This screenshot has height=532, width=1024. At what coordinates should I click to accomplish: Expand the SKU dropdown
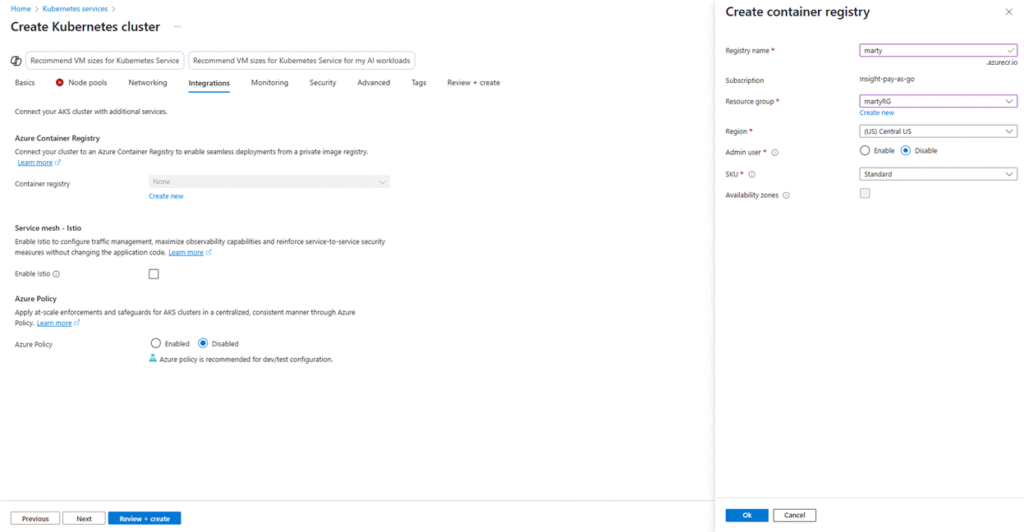938,174
